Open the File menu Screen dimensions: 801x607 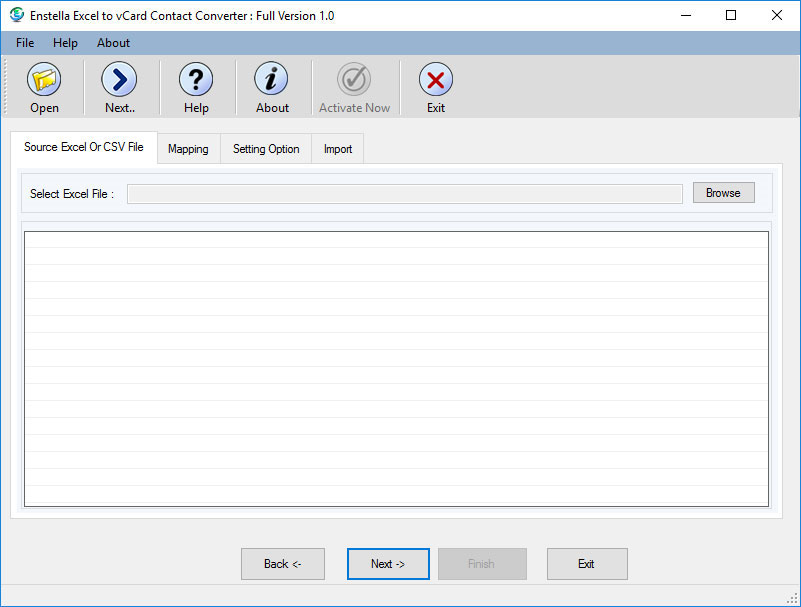coord(25,43)
